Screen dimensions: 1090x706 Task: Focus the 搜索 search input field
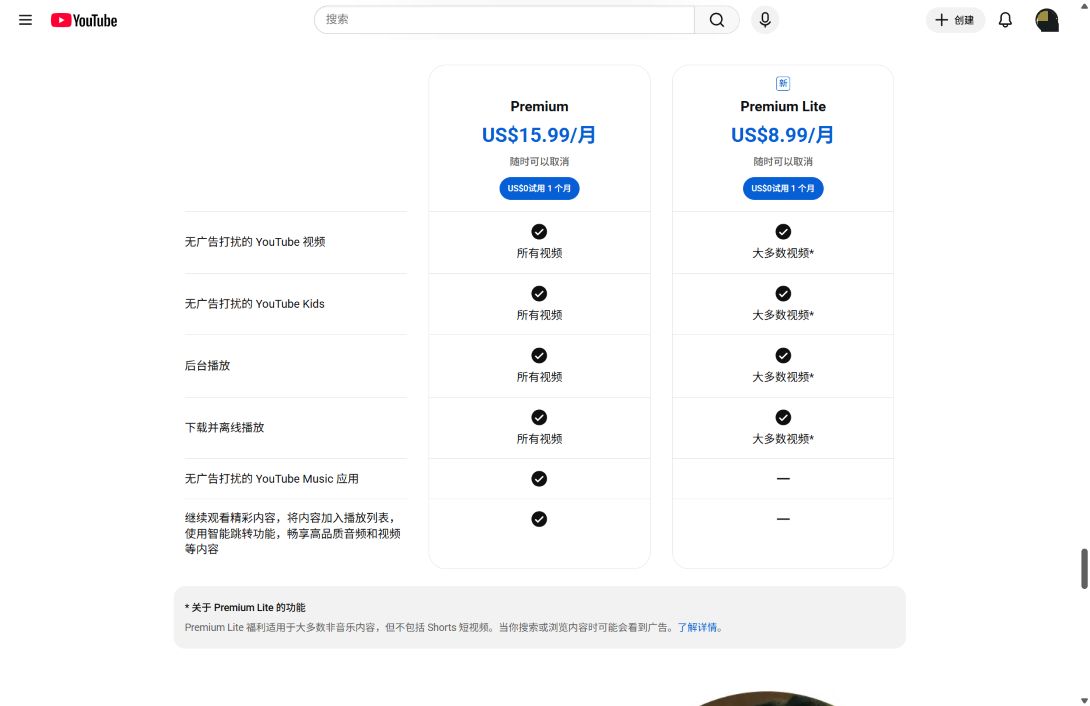[504, 20]
